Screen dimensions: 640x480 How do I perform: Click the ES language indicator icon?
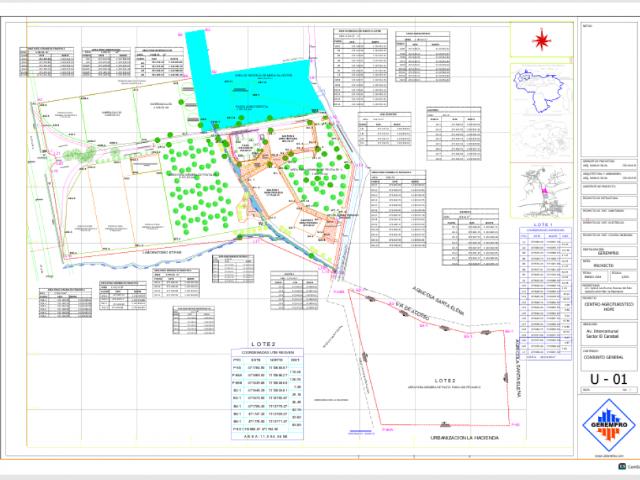click(x=622, y=467)
